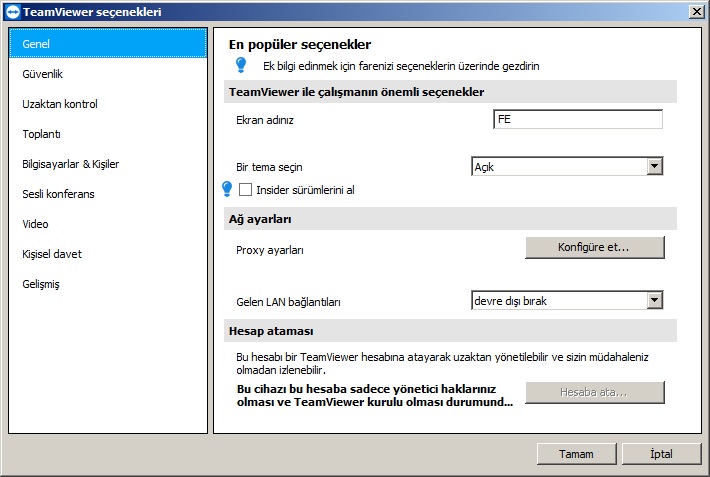The width and height of the screenshot is (710, 477).
Task: Click the lightbulb next to Insider sürümlerini al
Action: coord(227,189)
